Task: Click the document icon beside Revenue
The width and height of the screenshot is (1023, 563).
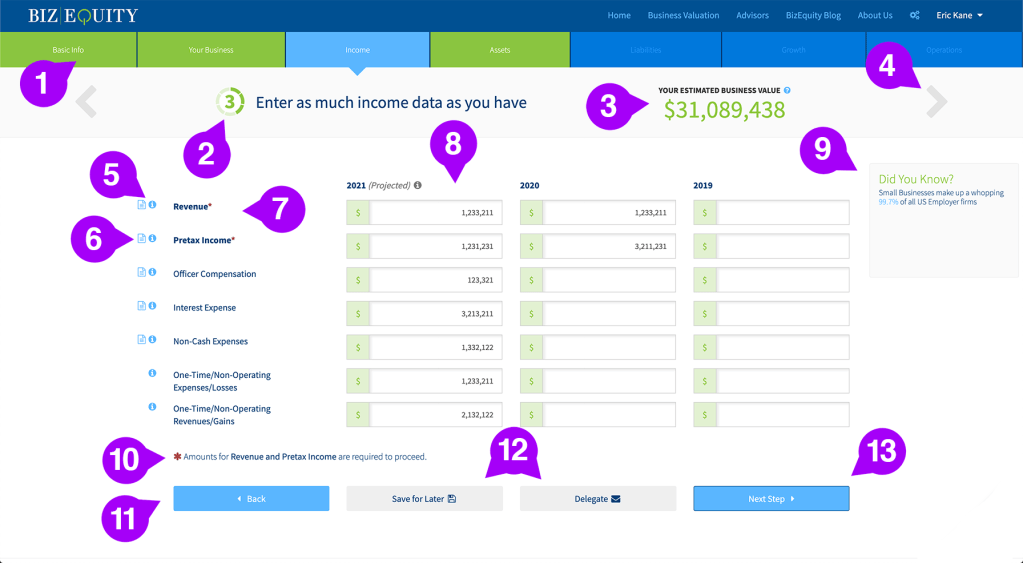Action: (x=141, y=205)
